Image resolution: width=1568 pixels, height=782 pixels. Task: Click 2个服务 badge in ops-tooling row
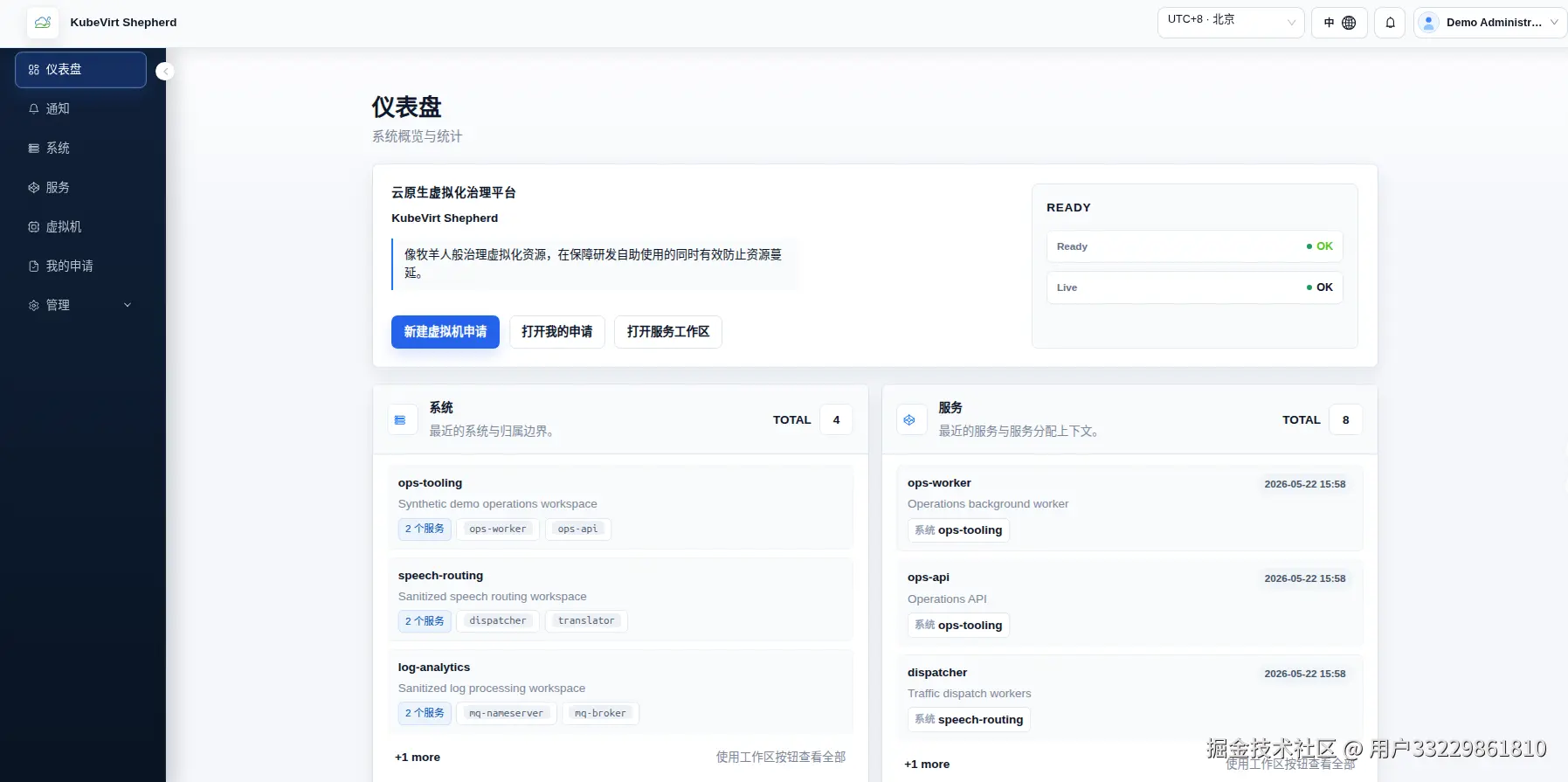coord(425,529)
